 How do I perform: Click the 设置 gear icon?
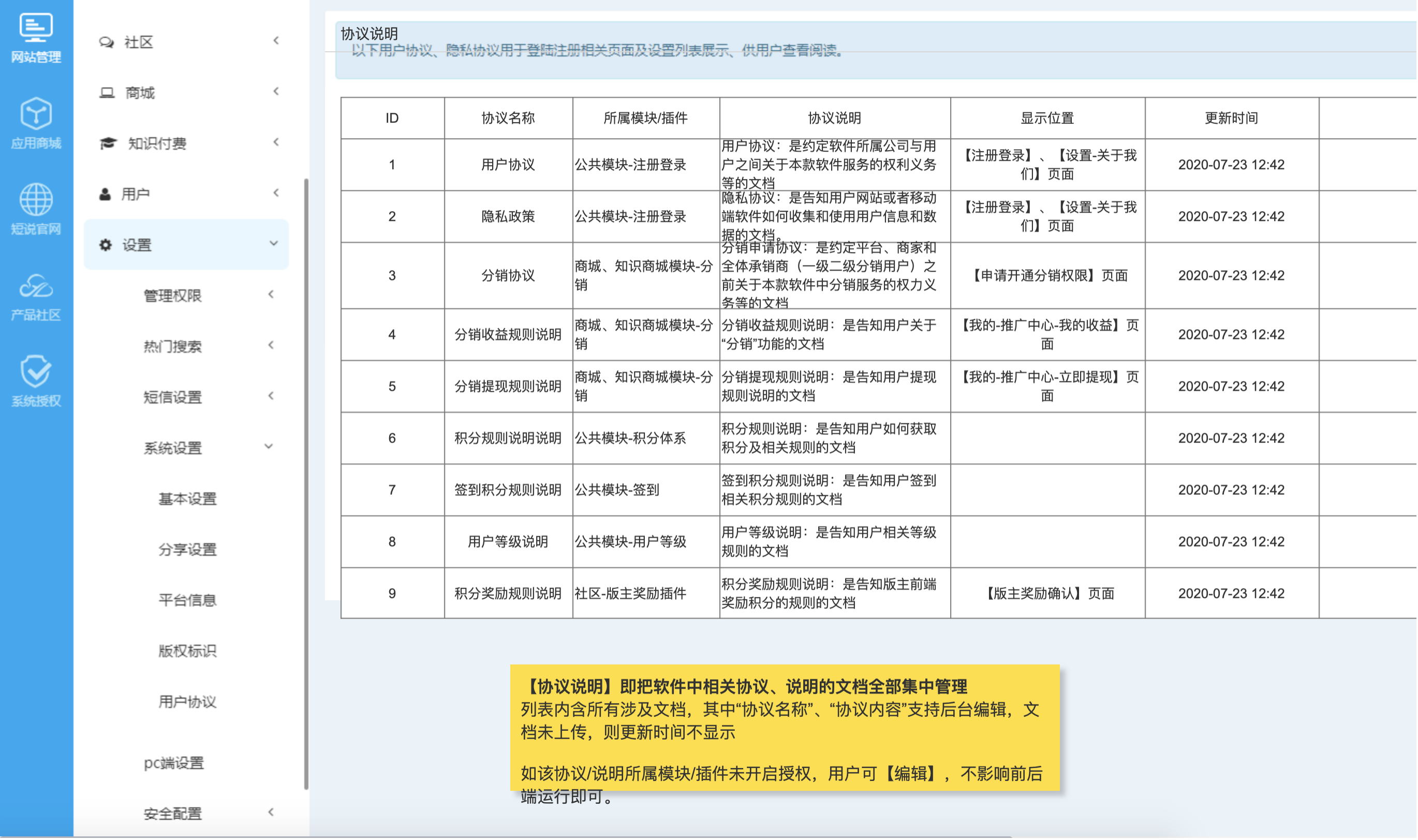(106, 245)
